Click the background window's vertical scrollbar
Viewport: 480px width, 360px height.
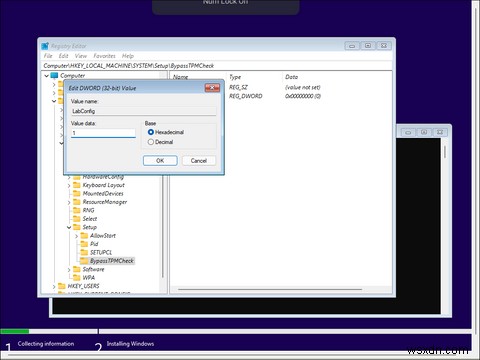445,152
